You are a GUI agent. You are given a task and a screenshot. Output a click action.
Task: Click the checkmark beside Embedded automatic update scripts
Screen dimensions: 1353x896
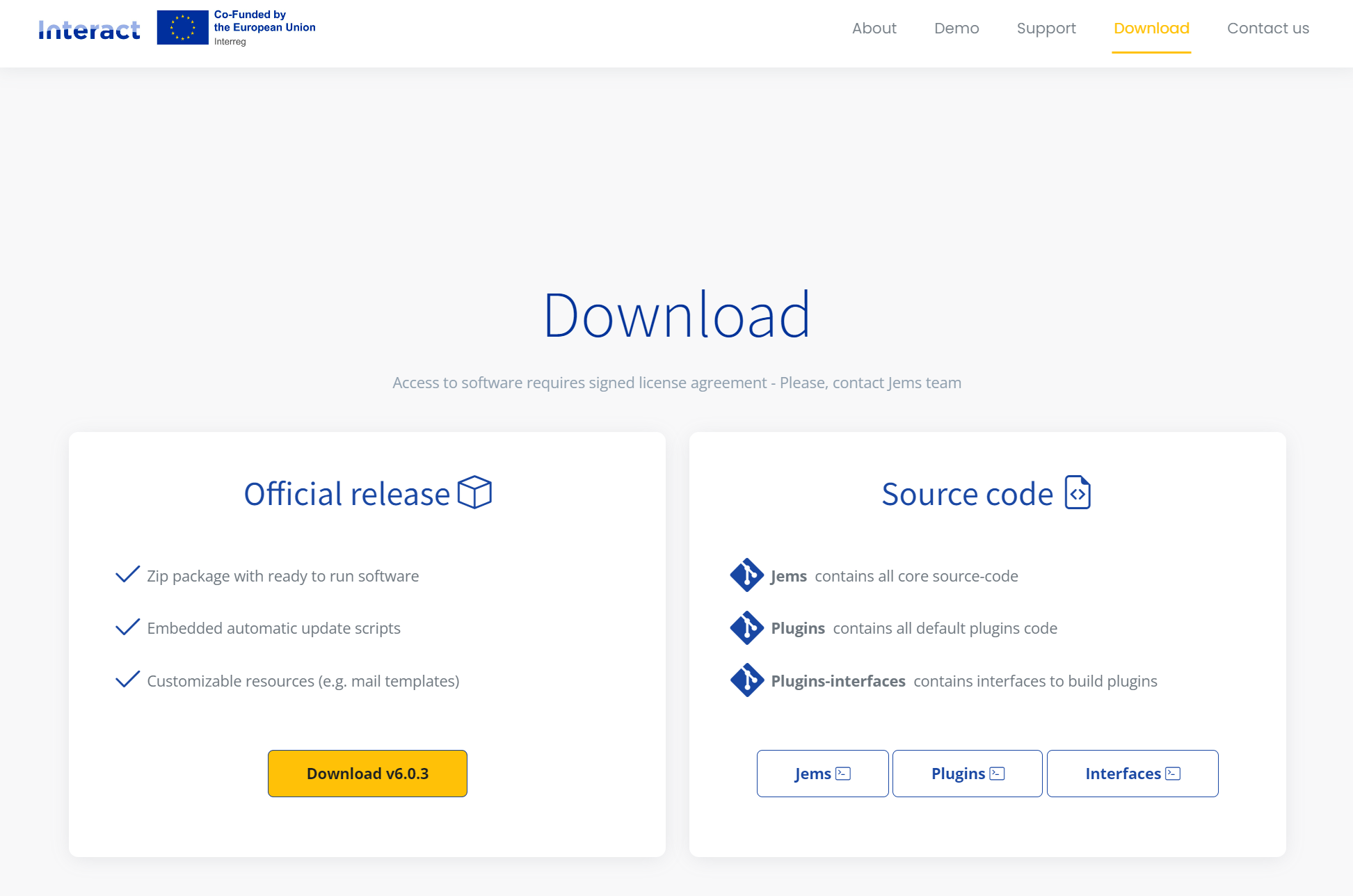pos(127,627)
